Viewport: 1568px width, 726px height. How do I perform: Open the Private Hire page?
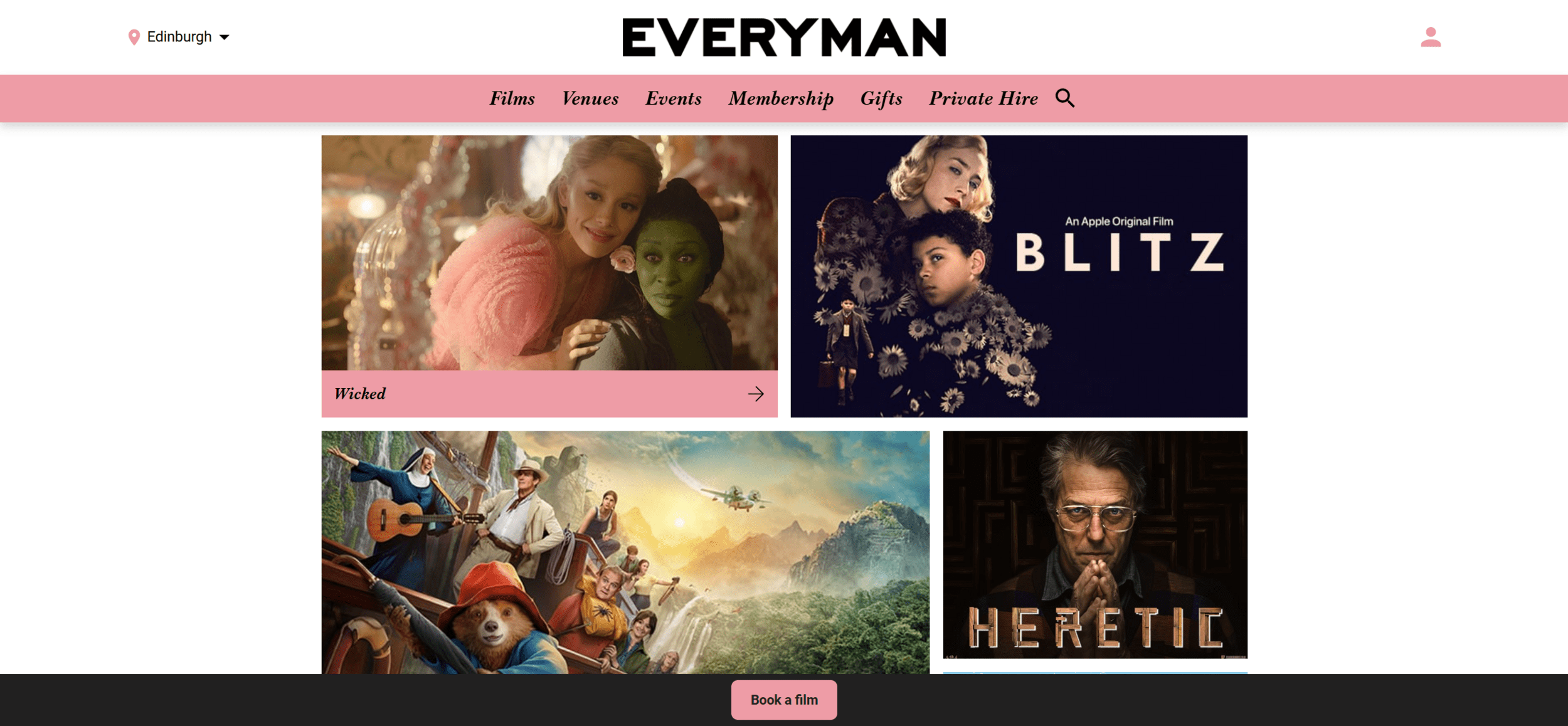(983, 98)
